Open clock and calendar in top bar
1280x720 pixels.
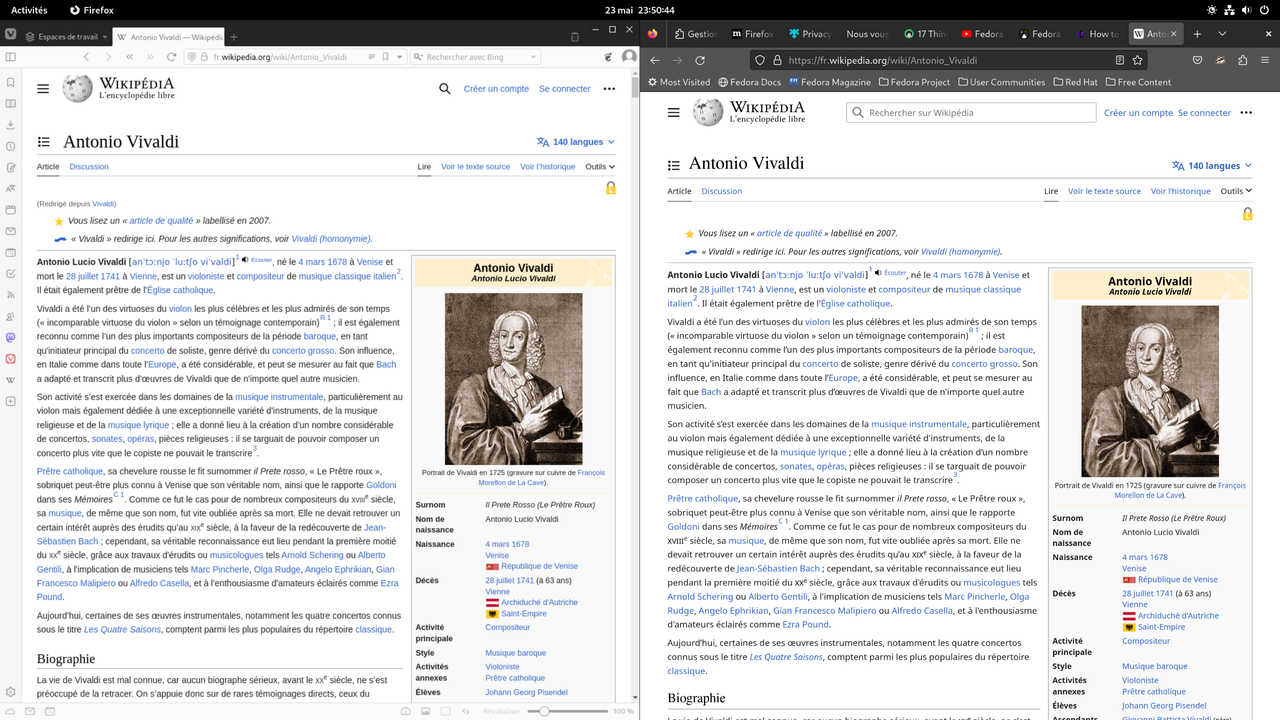tap(640, 10)
